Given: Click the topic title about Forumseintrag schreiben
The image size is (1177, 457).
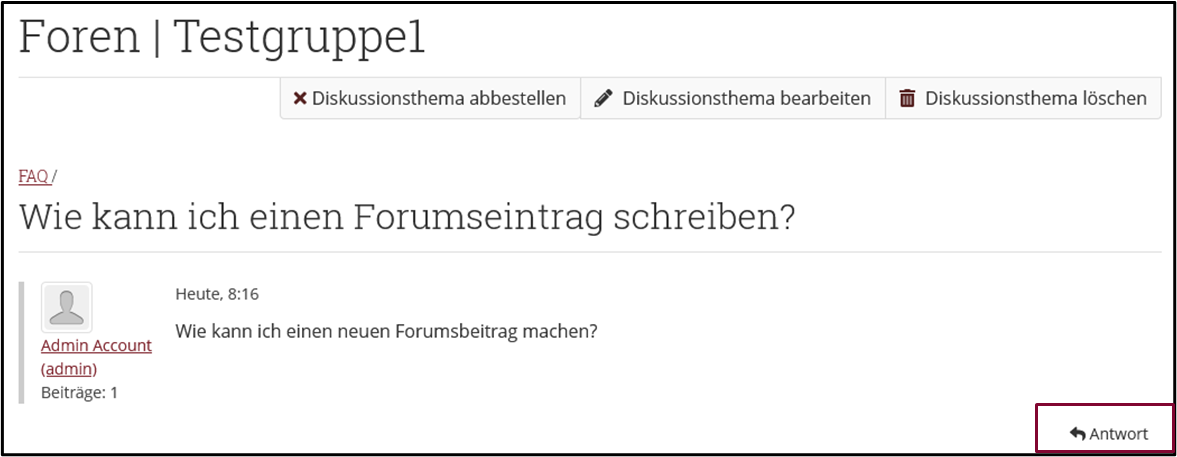Looking at the screenshot, I should 406,216.
